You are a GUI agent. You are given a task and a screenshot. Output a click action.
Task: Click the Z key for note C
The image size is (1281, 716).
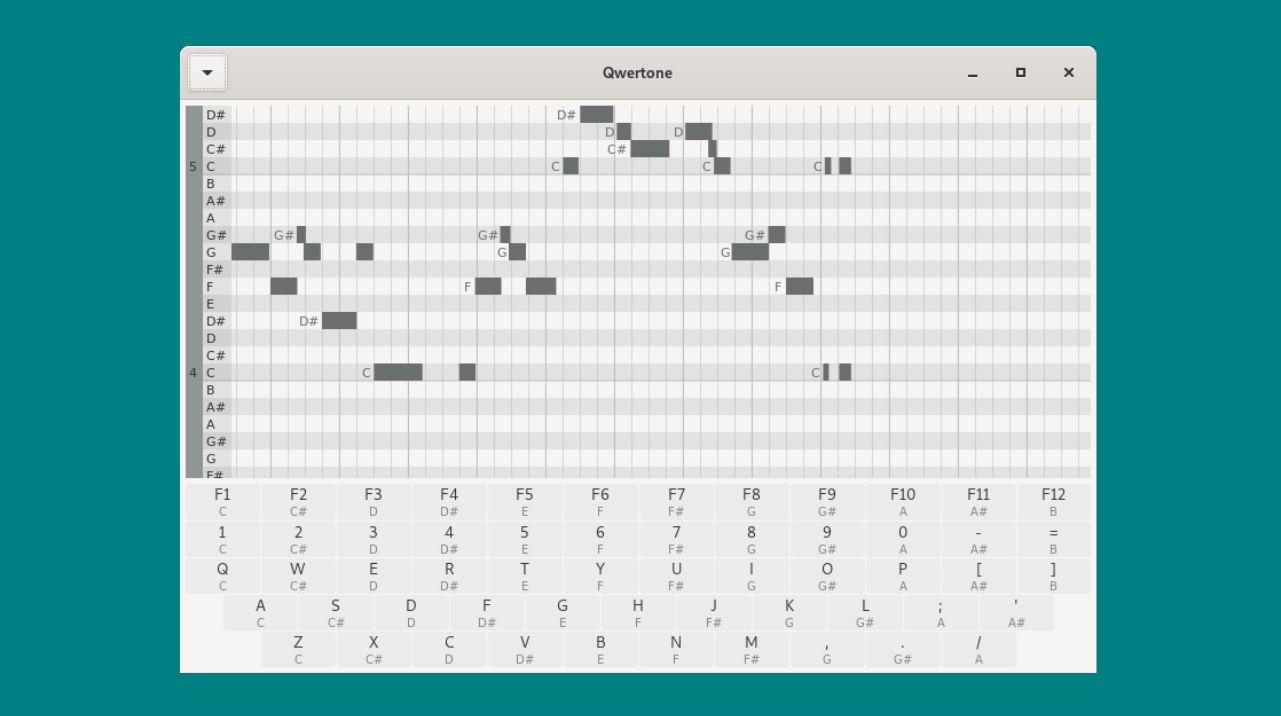tap(298, 650)
